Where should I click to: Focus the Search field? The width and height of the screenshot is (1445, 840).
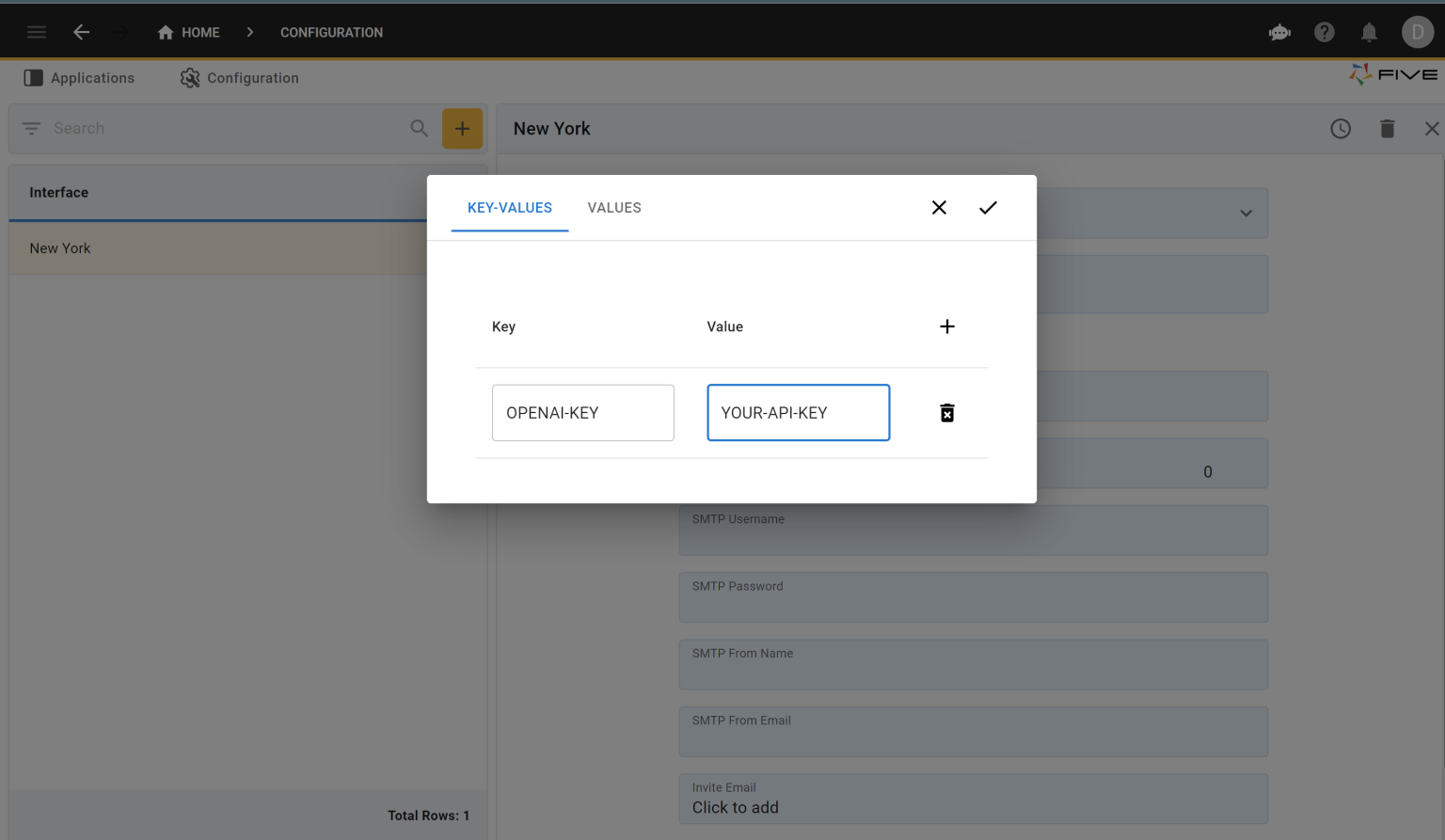(226, 128)
